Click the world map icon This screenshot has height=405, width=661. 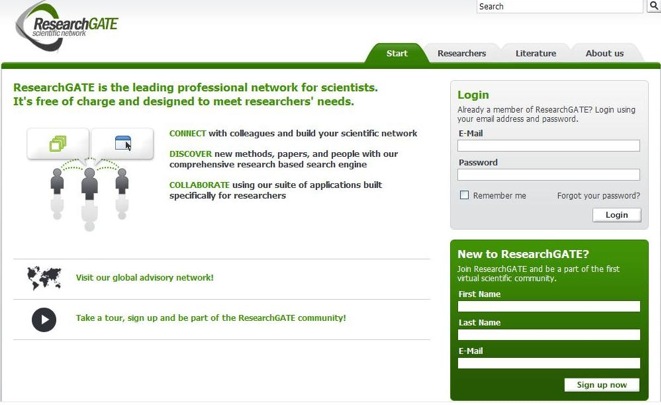[44, 277]
